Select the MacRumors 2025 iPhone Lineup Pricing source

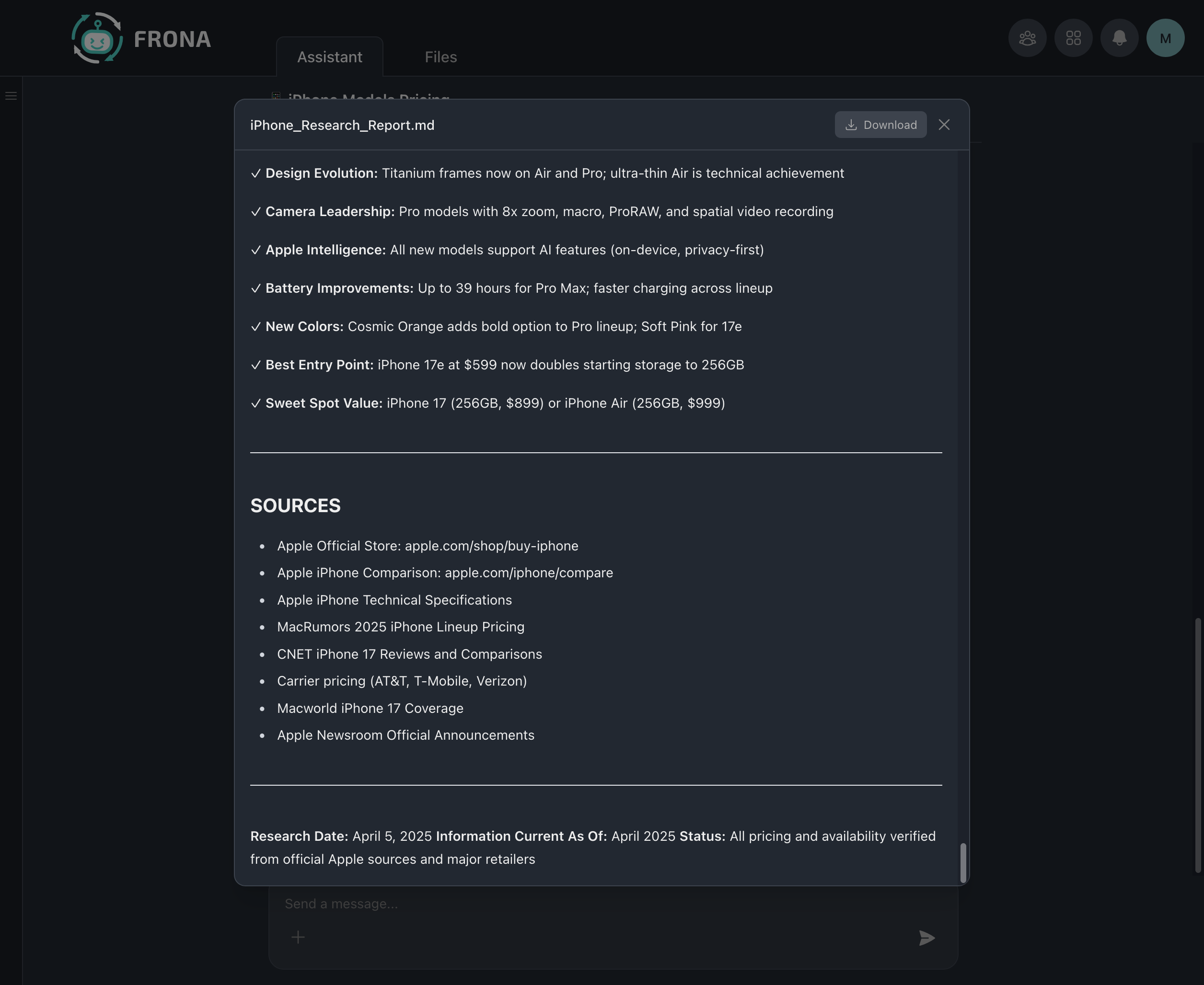[400, 627]
